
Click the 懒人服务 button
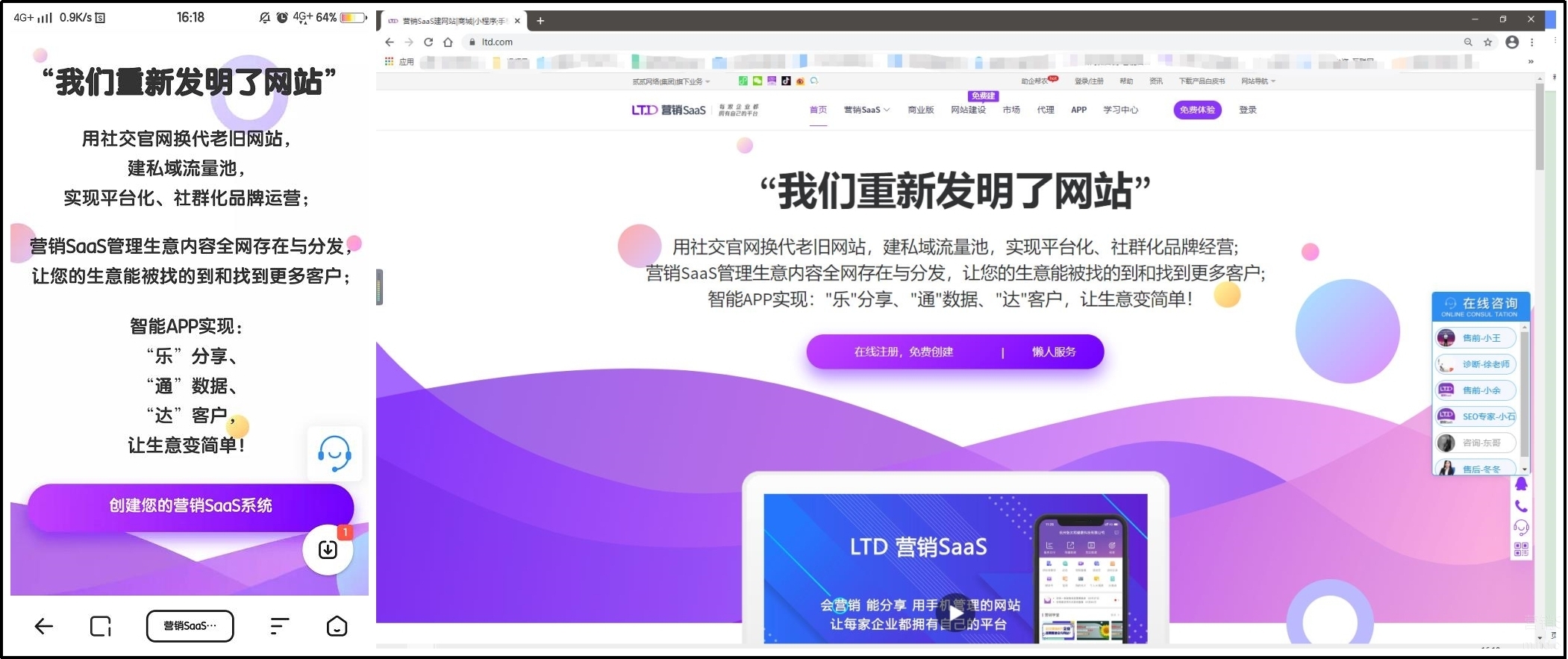coord(1054,352)
